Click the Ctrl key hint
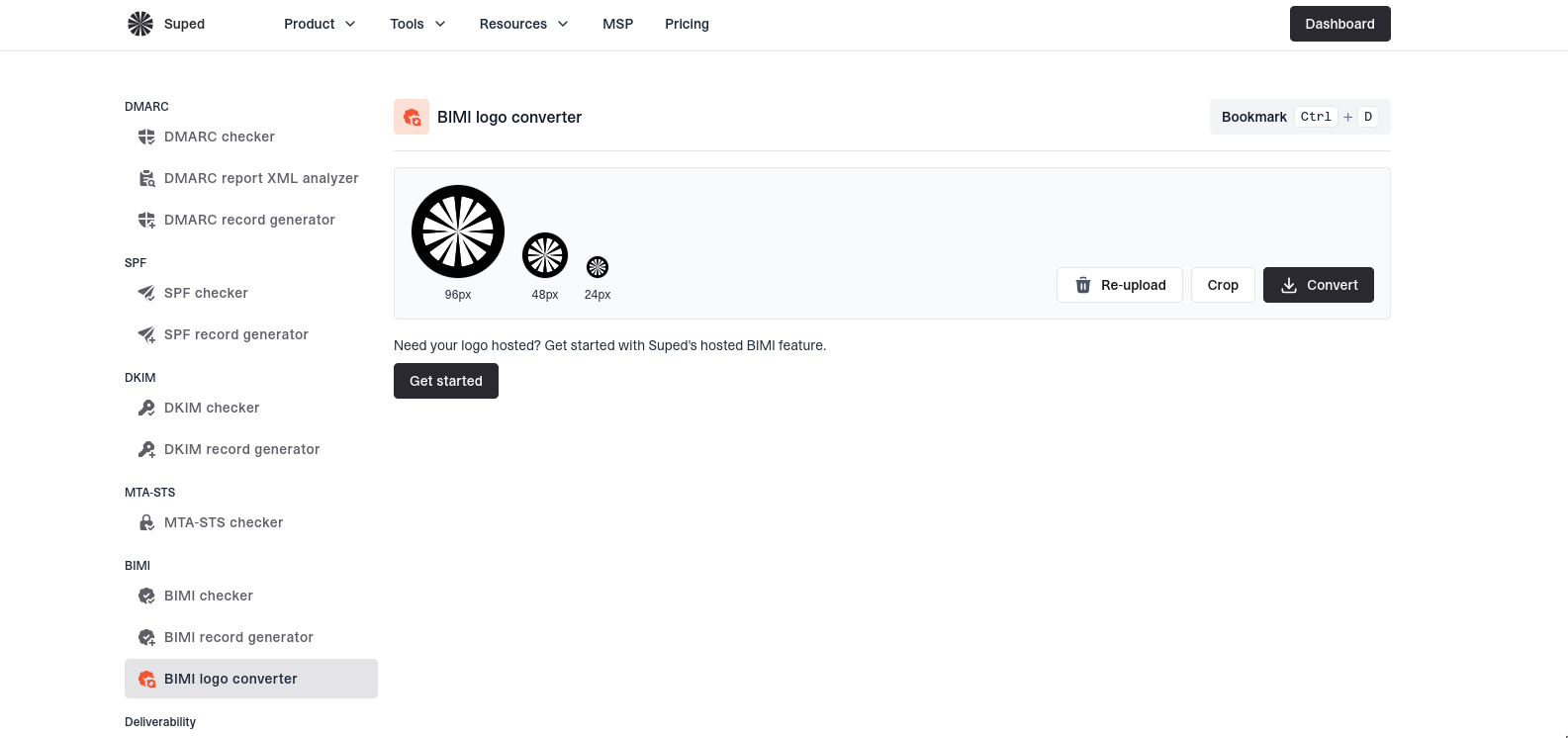The image size is (1568, 738). tap(1316, 117)
